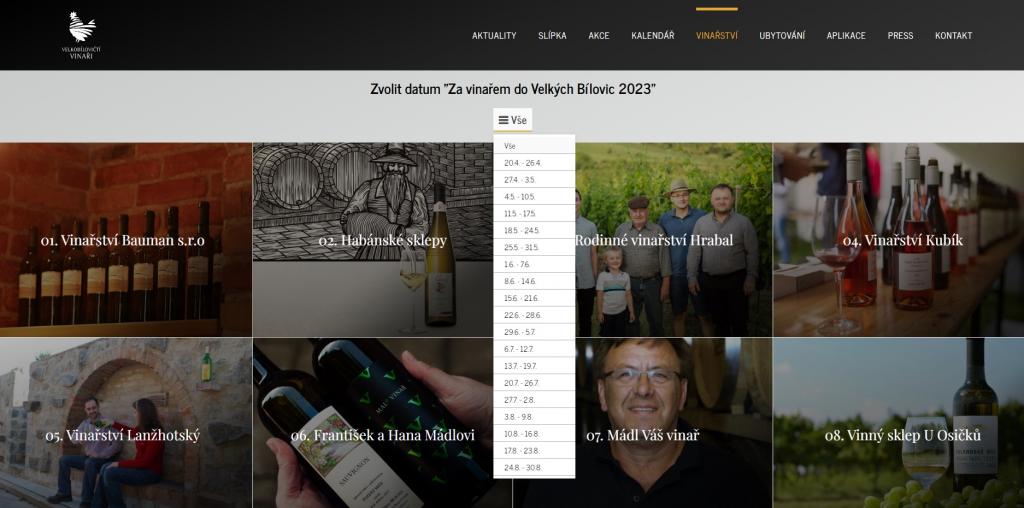This screenshot has height=508, width=1024.
Task: Open the 07. Mádl Váš vinař tile
Action: pos(643,435)
